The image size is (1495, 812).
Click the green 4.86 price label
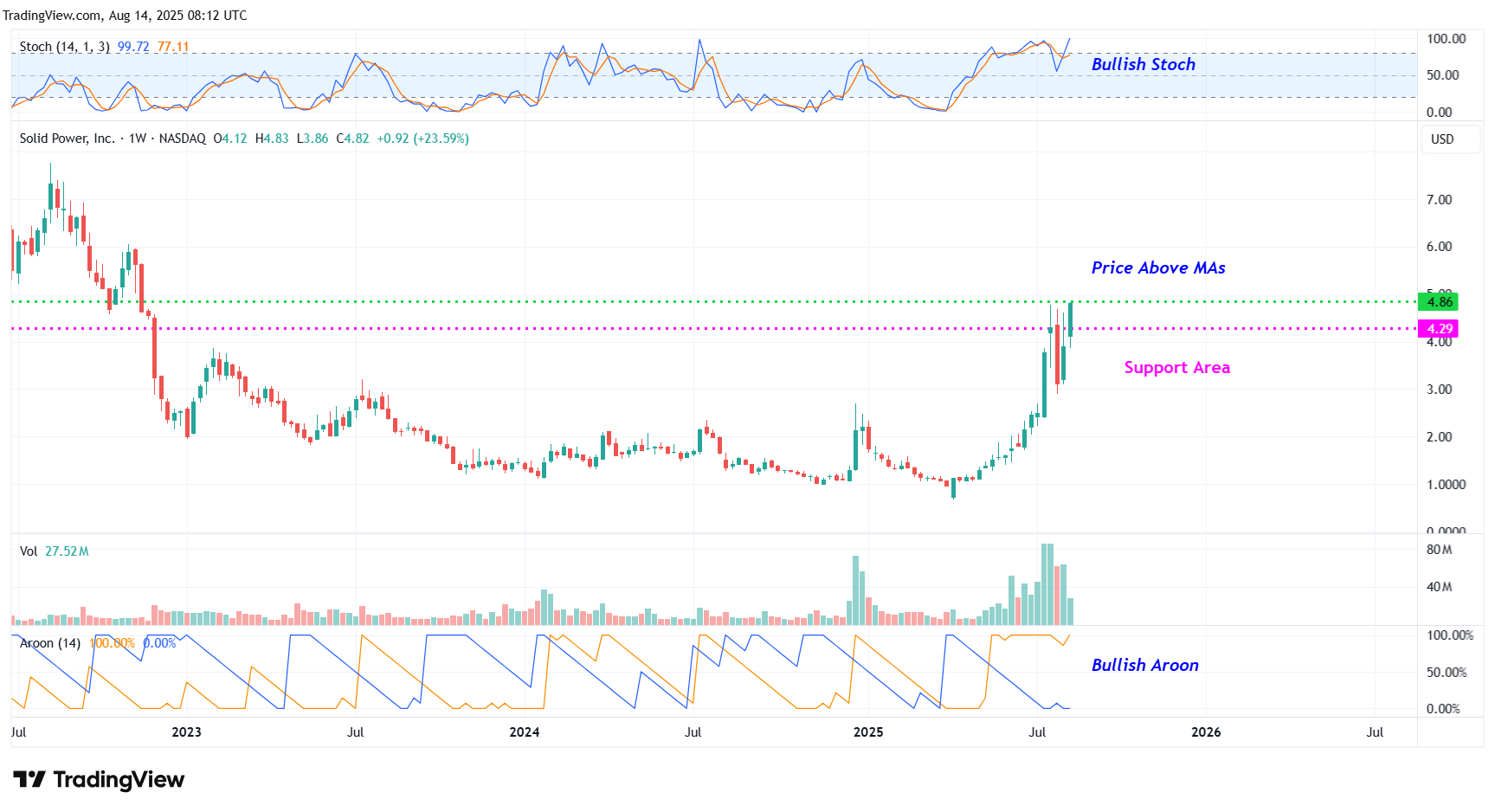[x=1438, y=302]
